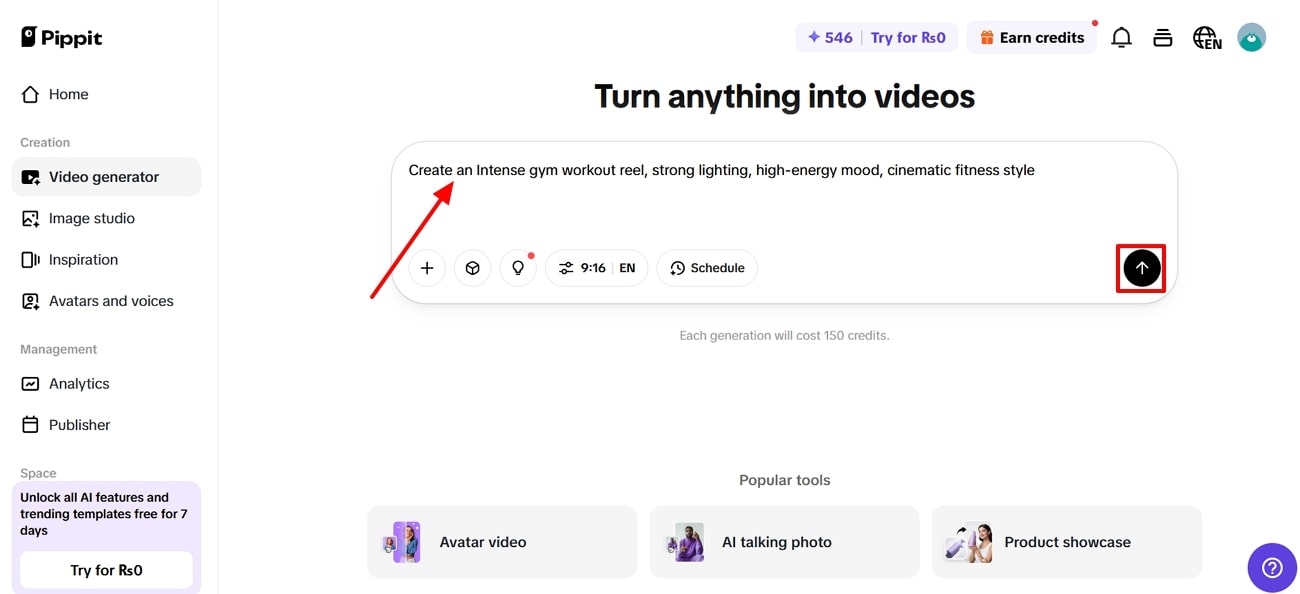This screenshot has width=1300, height=594.
Task: Click the Avatars and voices icon
Action: 30,301
